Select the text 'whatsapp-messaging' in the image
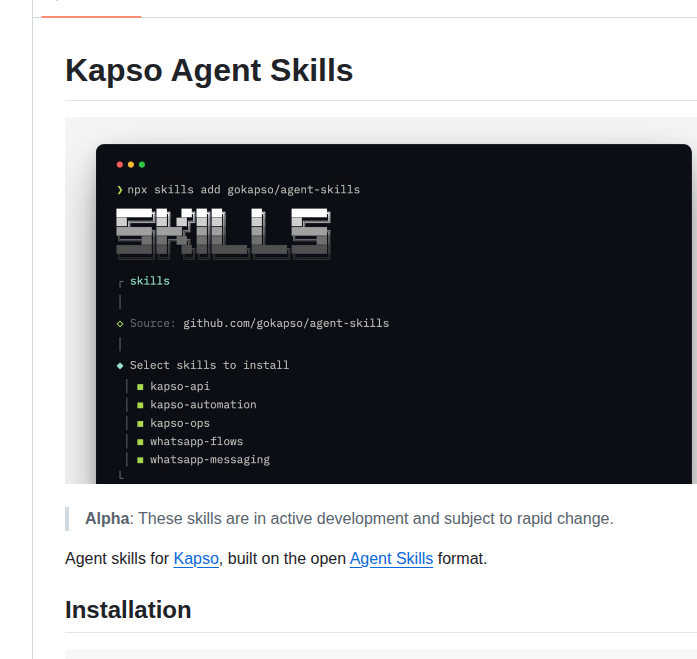 coord(210,460)
